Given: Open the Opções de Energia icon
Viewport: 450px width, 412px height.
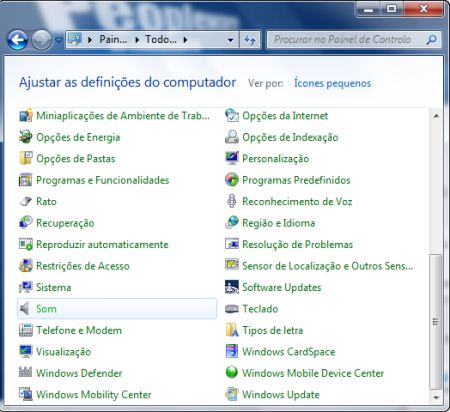Looking at the screenshot, I should pyautogui.click(x=26, y=137).
